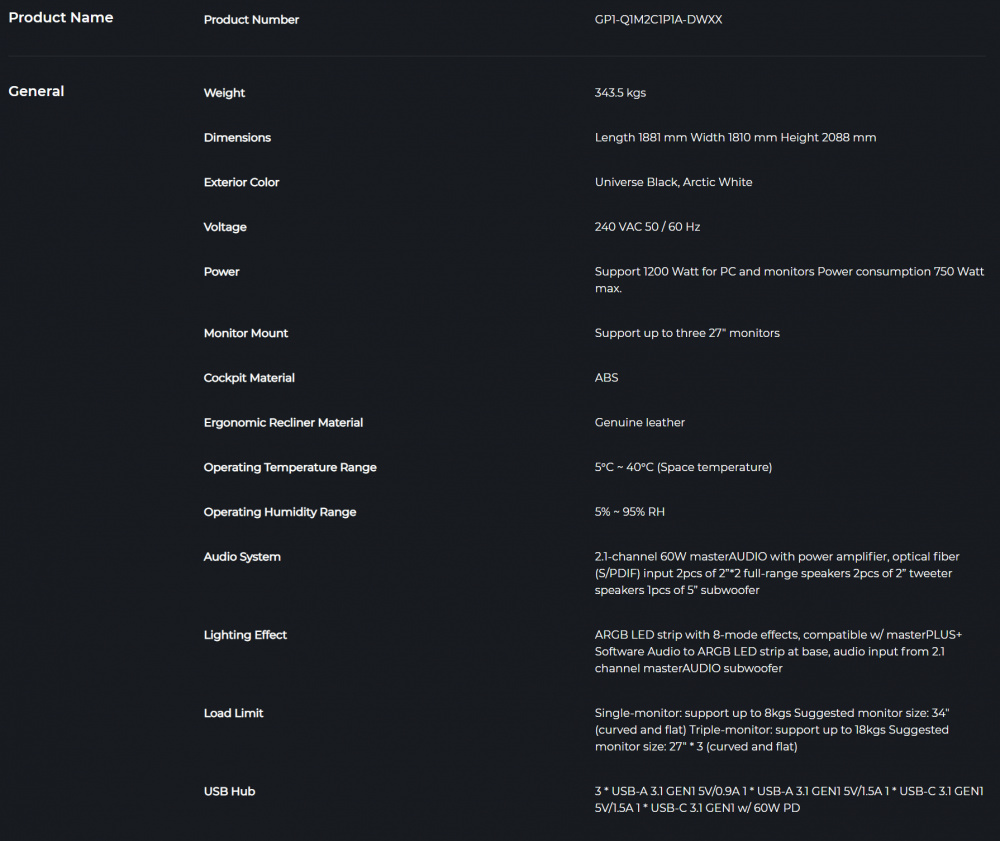Select the USB Hub label
1000x841 pixels.
tap(230, 791)
